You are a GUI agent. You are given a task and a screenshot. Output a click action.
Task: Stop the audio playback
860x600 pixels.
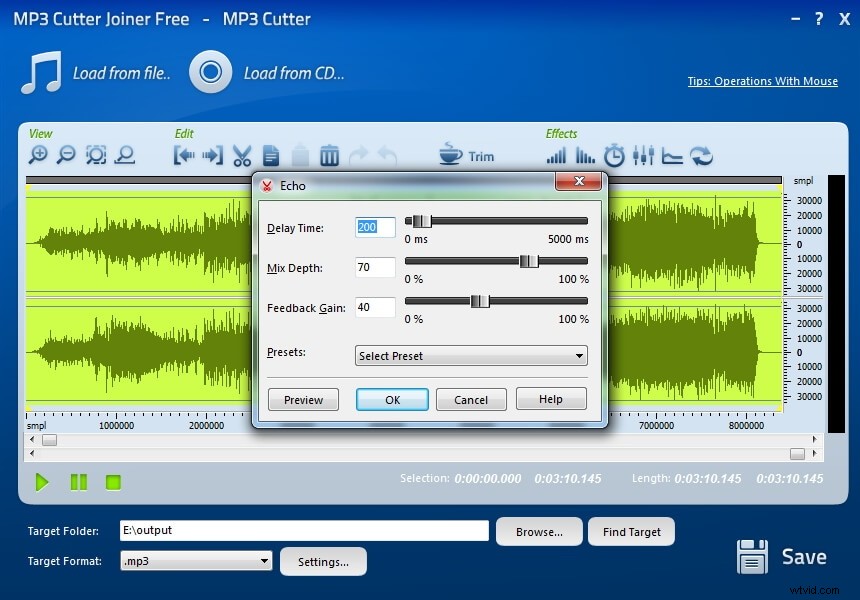(x=113, y=482)
